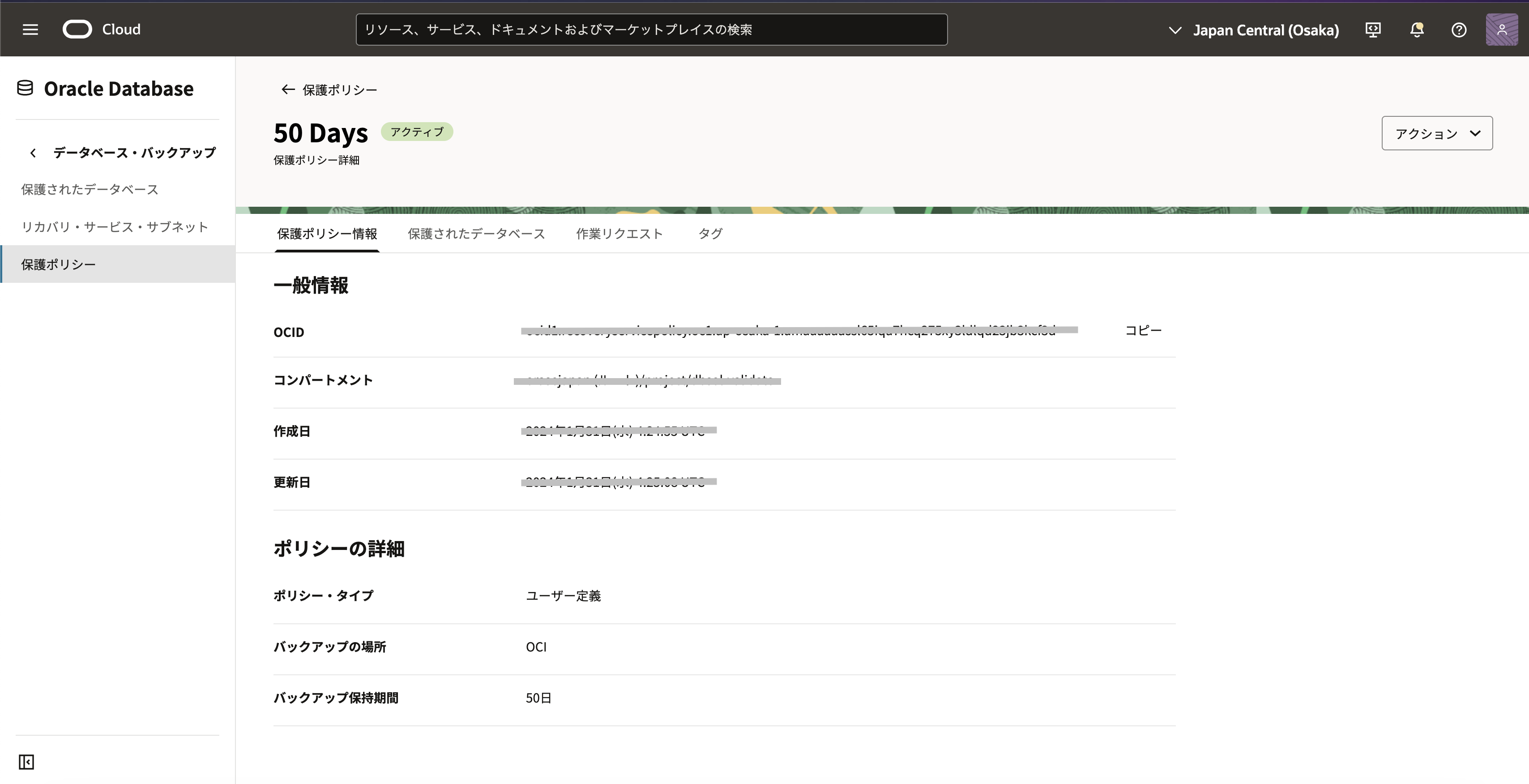Screen dimensions: 1529x784
Task: Open the Cloud Shell developer tools icon
Action: [1373, 30]
